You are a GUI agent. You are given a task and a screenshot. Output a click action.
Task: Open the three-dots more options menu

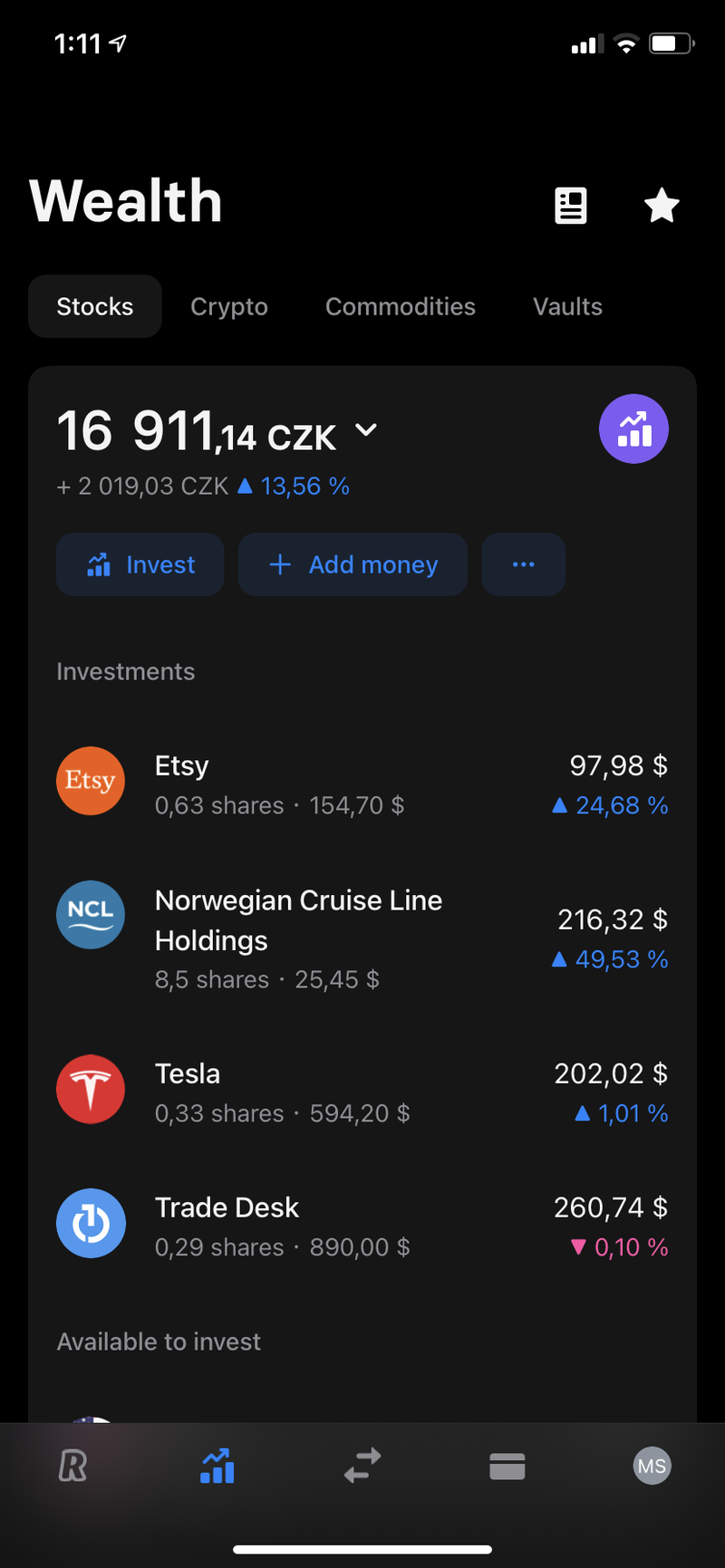pyautogui.click(x=523, y=564)
